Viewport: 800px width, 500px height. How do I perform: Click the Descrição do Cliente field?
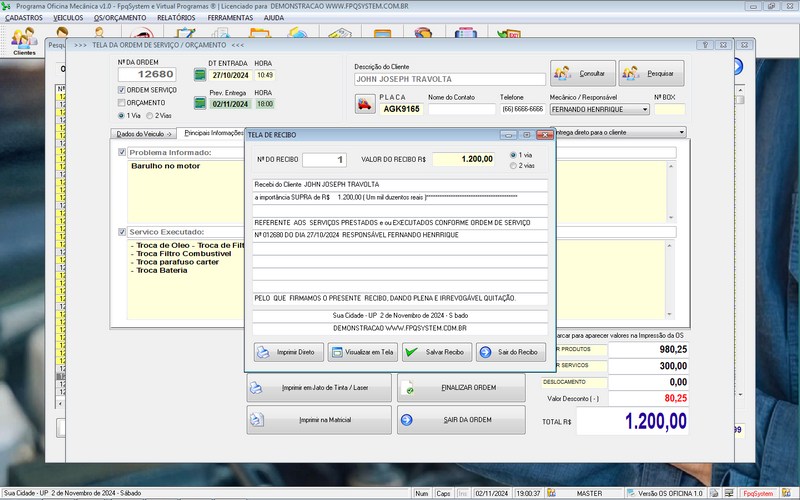tap(449, 79)
